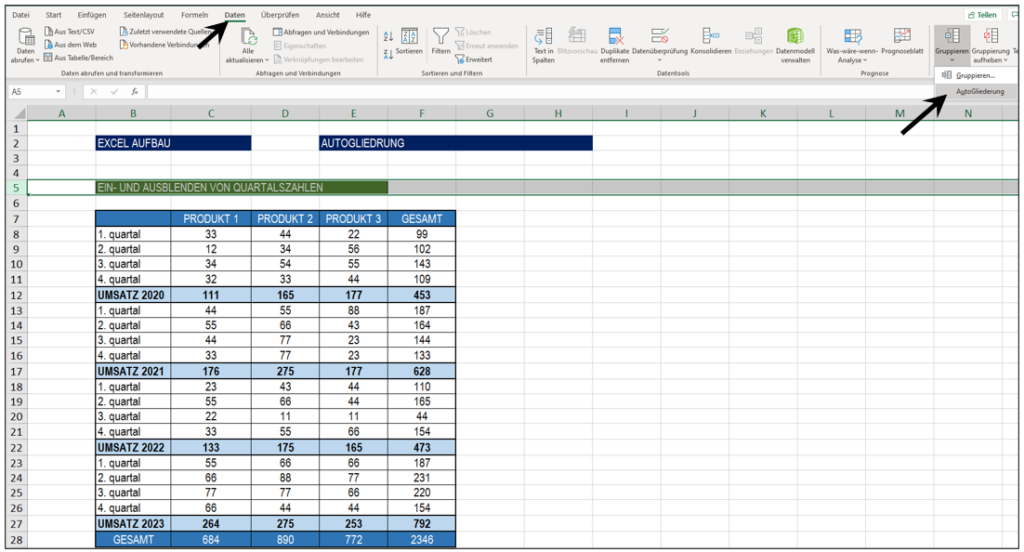This screenshot has width=1024, height=552.
Task: Switch to the Start tab
Action: [54, 14]
